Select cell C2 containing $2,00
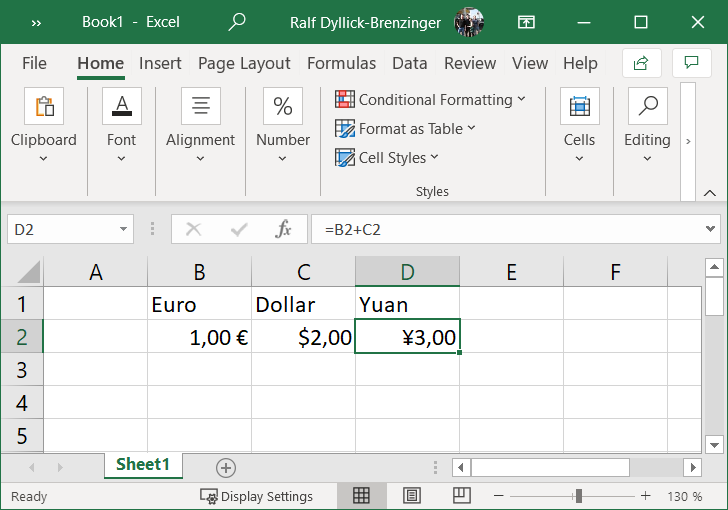The width and height of the screenshot is (728, 510). coord(303,337)
